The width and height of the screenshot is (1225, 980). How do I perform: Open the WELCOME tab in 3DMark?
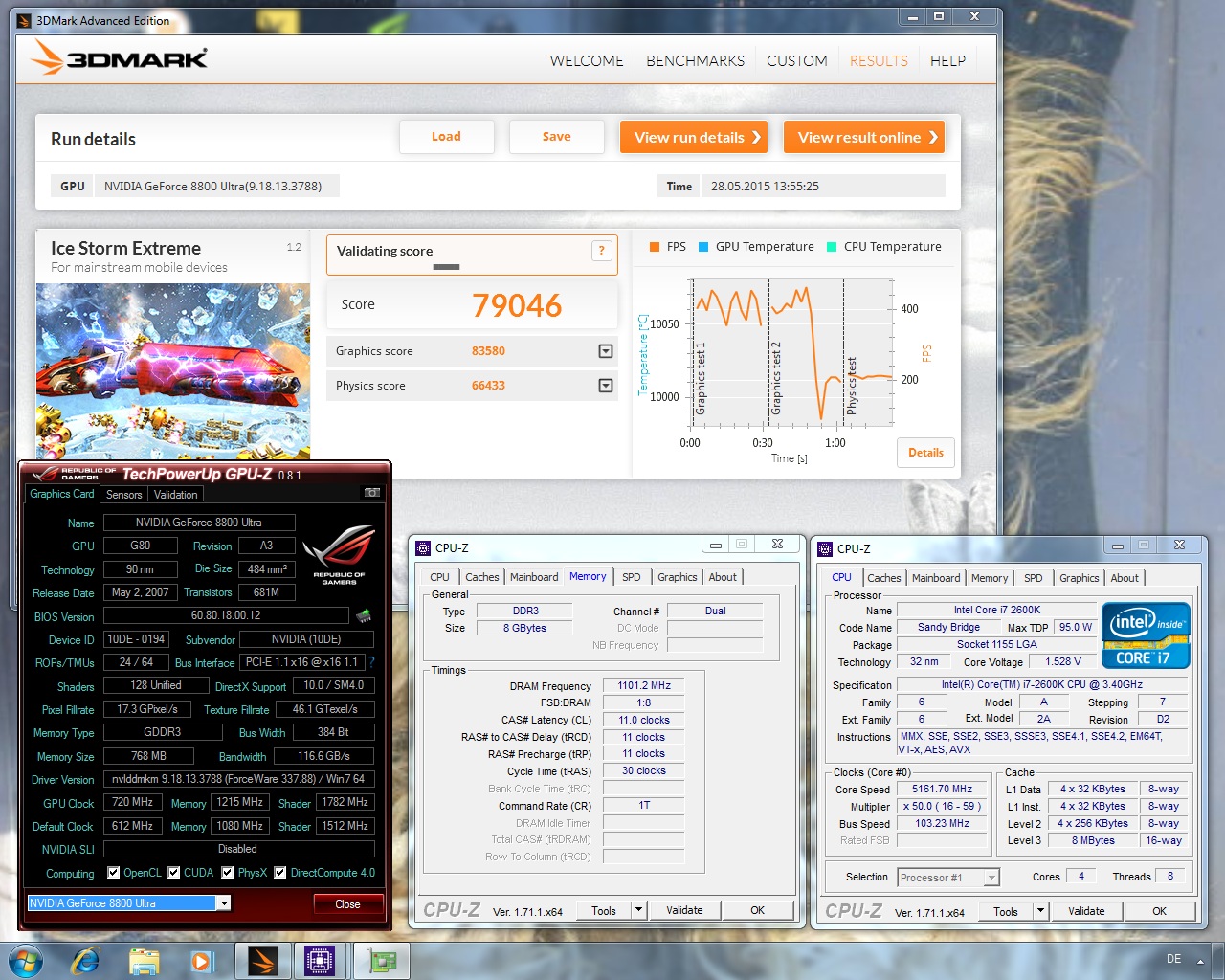click(x=587, y=60)
